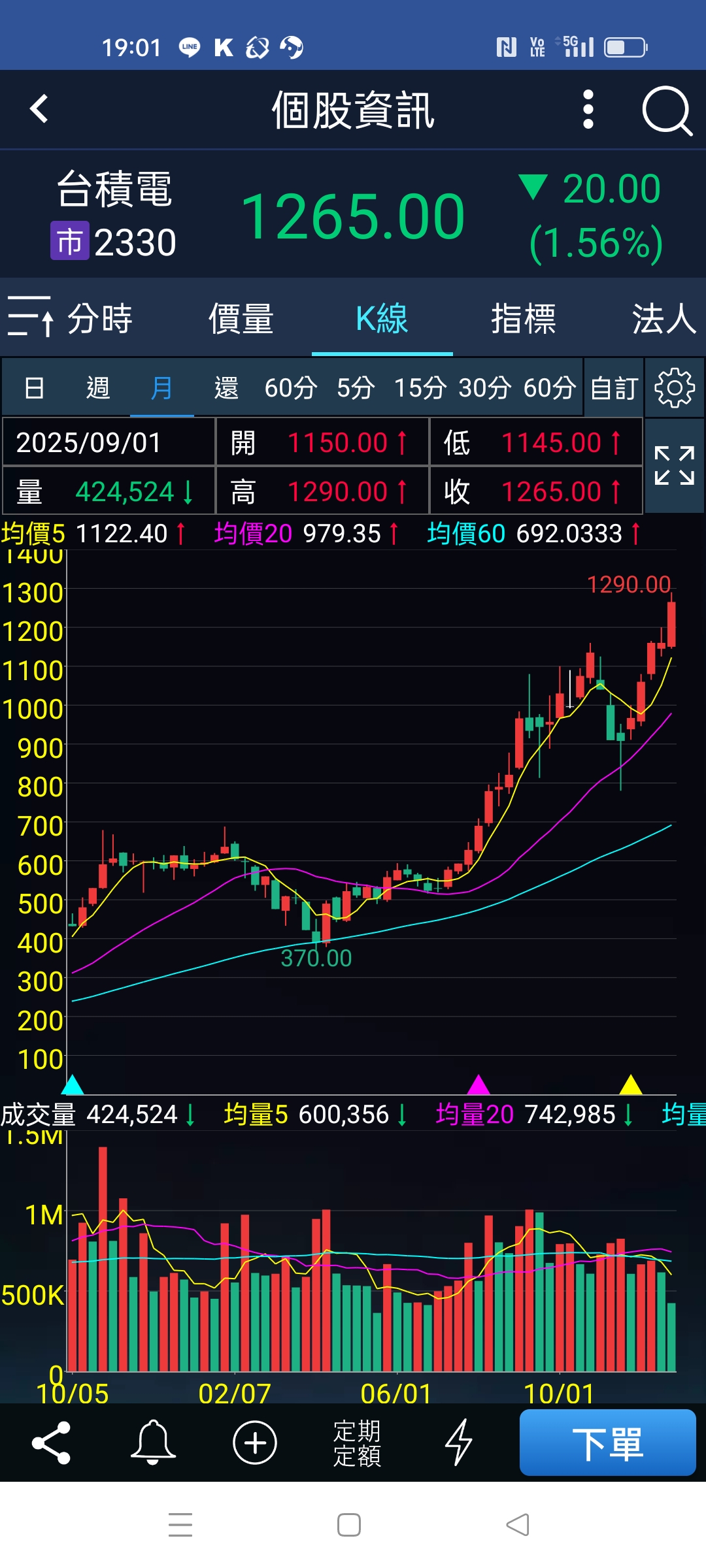Tap the share icon

(x=51, y=1442)
